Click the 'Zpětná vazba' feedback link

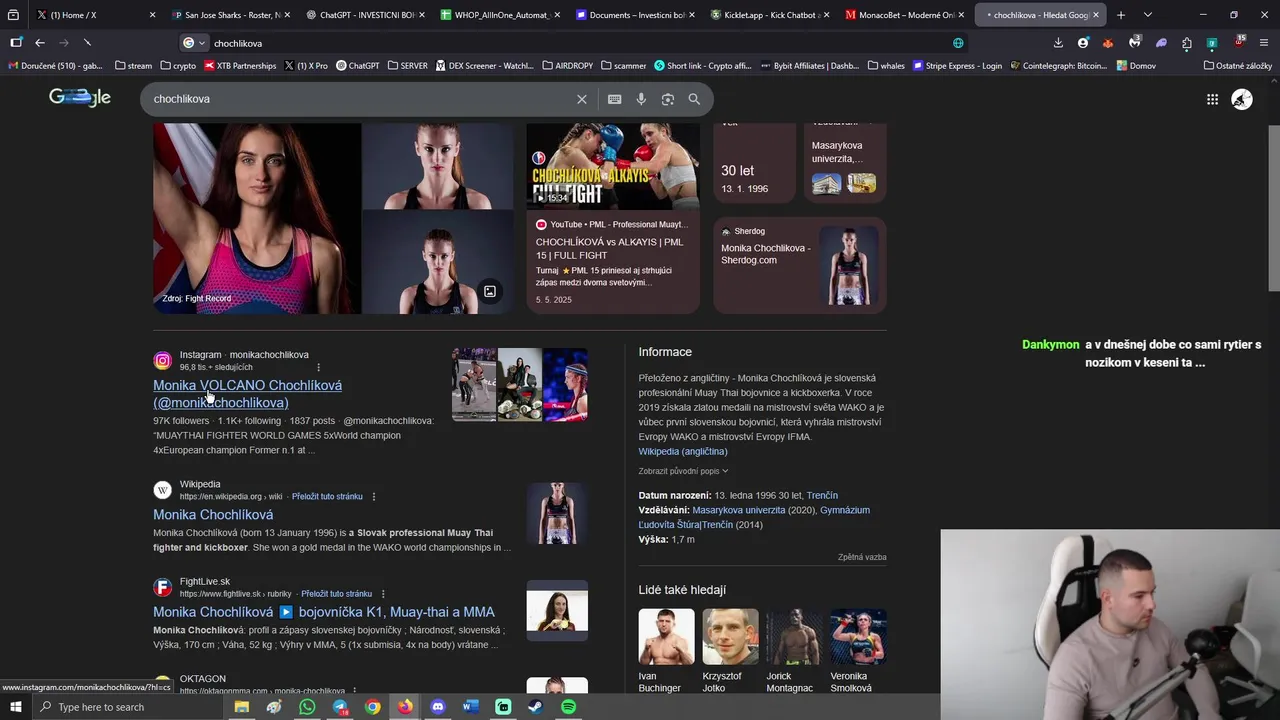pyautogui.click(x=862, y=557)
